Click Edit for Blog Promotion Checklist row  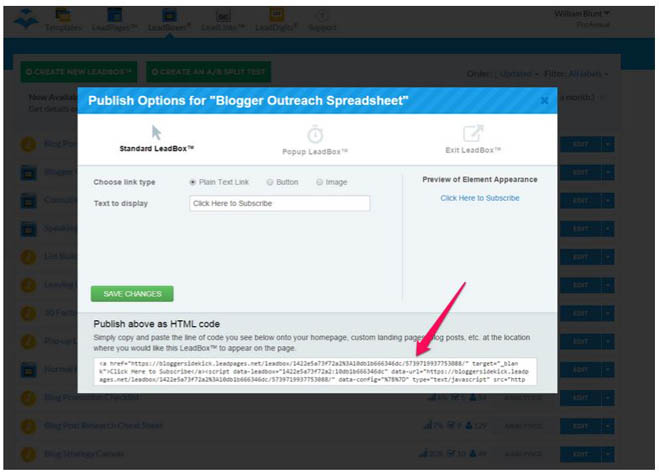coord(580,398)
